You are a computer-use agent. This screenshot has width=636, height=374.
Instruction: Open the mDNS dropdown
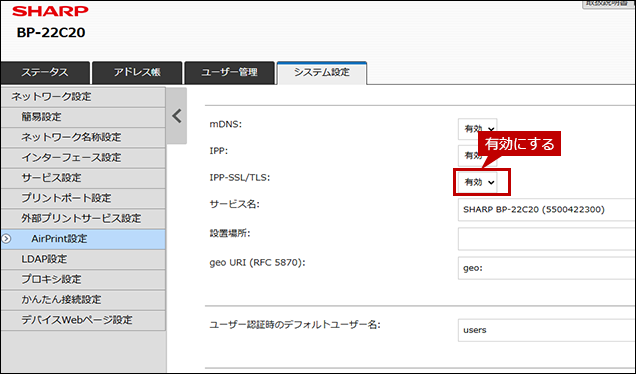pyautogui.click(x=477, y=129)
